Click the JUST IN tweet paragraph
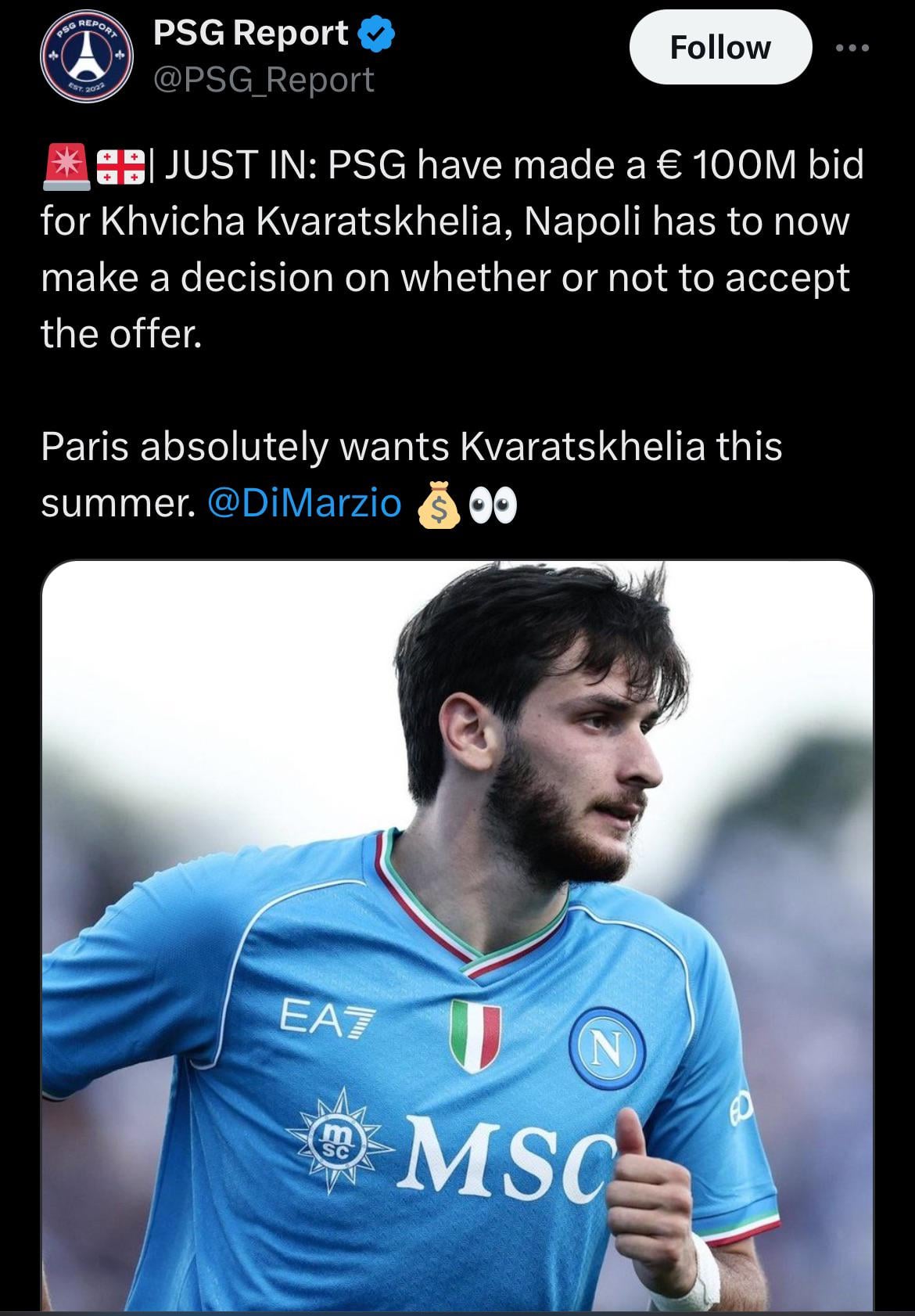Viewport: 915px width, 1316px height. click(x=452, y=249)
